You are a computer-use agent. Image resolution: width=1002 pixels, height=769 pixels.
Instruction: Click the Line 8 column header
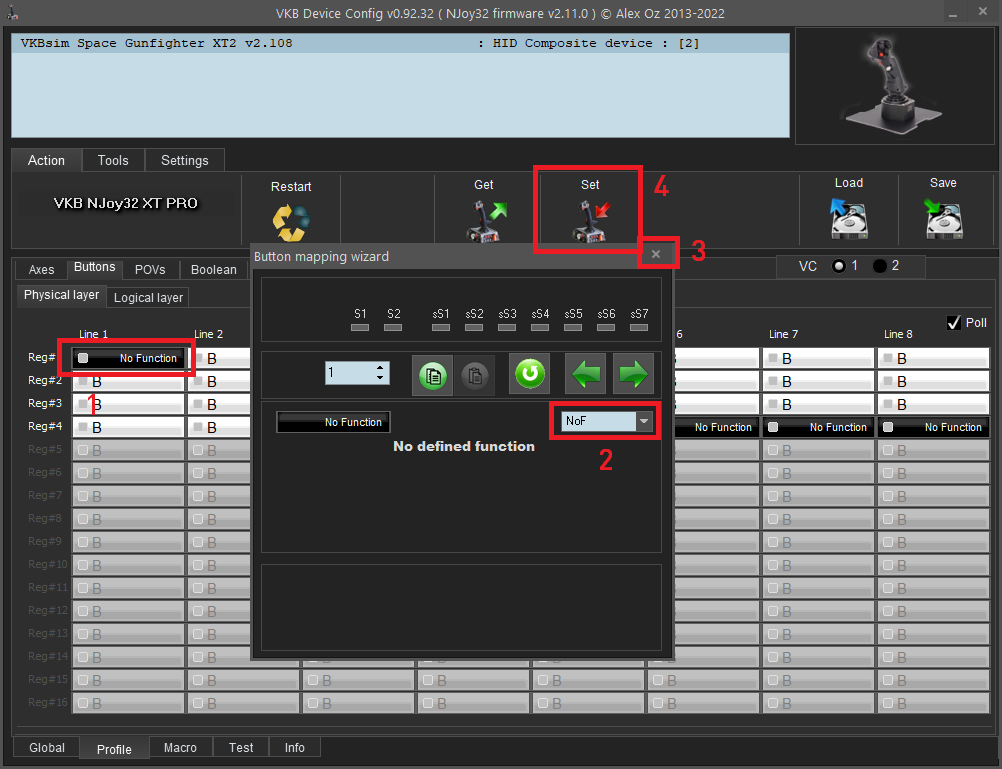click(898, 334)
